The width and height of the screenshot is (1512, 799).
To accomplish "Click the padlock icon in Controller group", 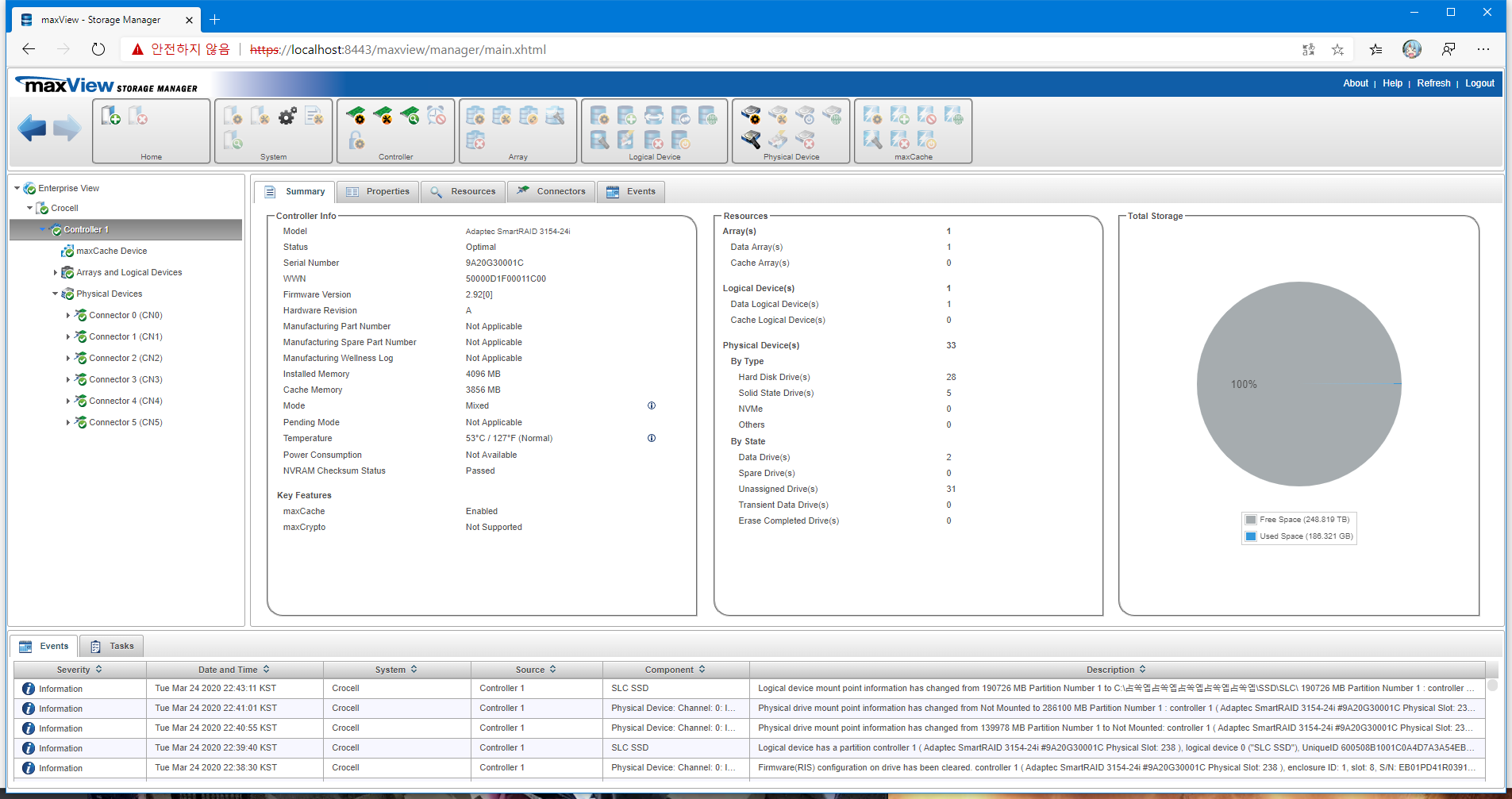I will pyautogui.click(x=356, y=140).
